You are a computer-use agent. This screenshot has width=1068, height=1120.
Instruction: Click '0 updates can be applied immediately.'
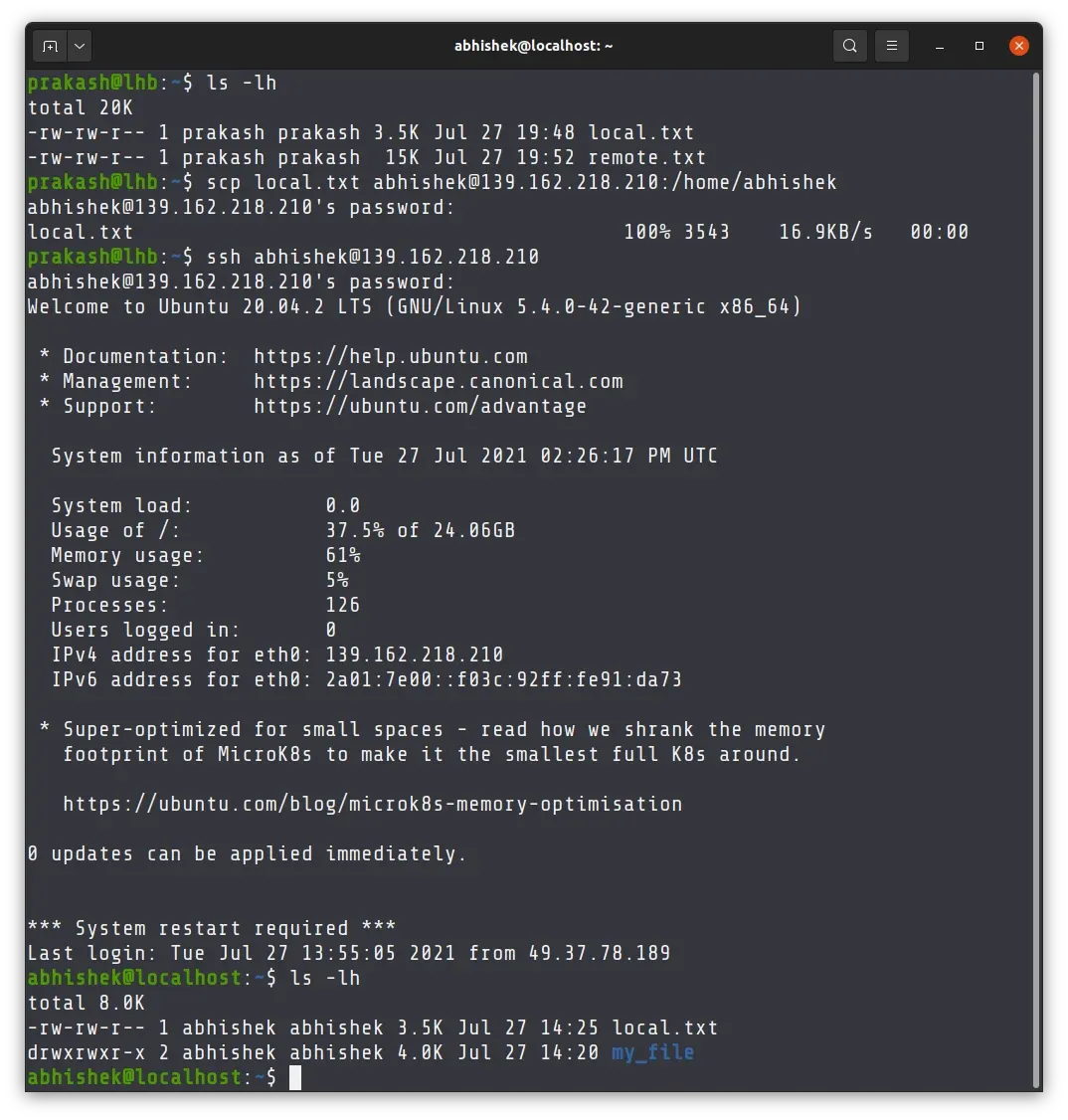point(247,853)
